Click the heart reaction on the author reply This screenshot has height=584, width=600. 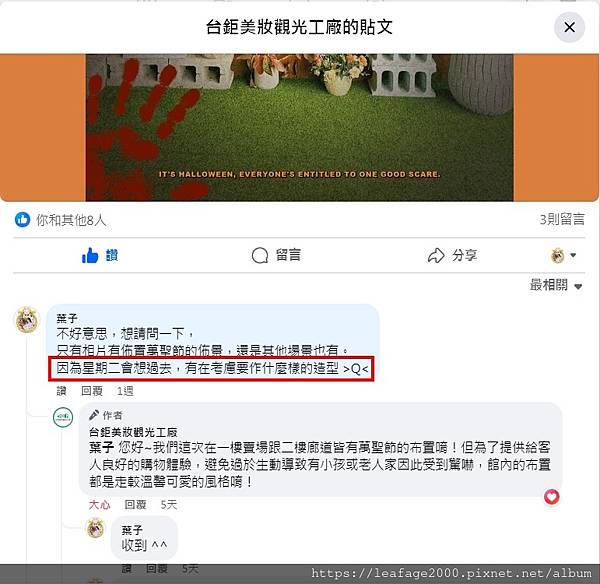coord(551,497)
